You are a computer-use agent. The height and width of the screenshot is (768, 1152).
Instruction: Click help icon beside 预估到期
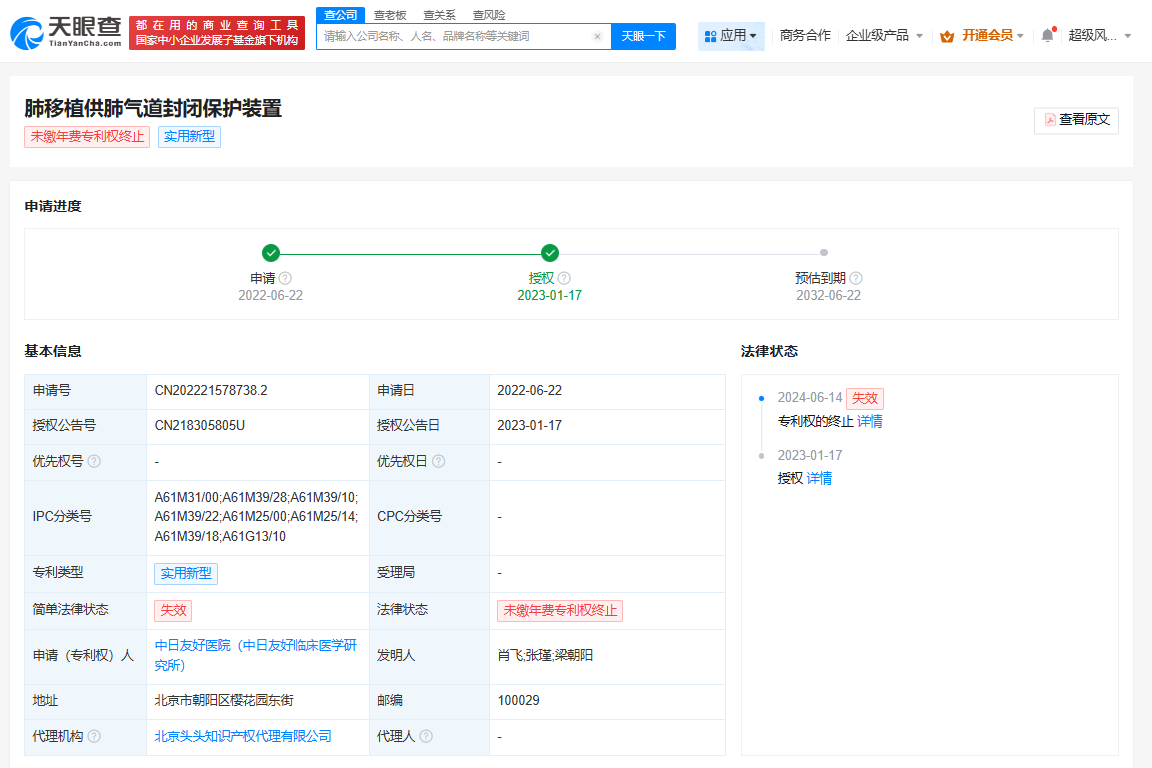coord(854,278)
